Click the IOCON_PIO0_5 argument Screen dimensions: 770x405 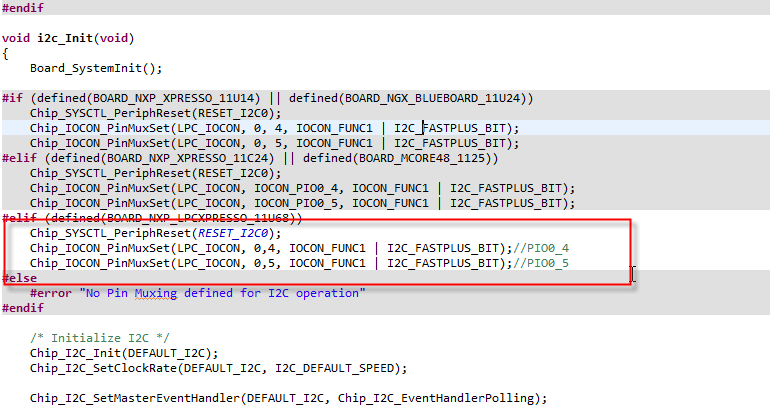point(296,203)
